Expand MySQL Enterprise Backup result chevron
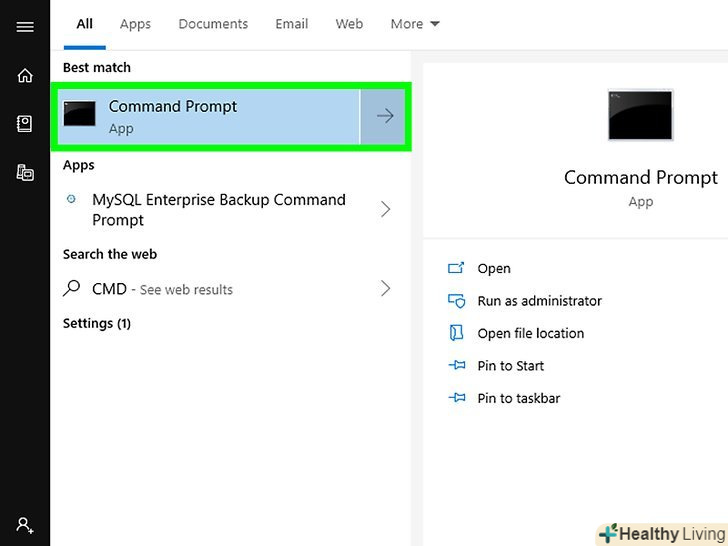This screenshot has width=728, height=546. [386, 209]
